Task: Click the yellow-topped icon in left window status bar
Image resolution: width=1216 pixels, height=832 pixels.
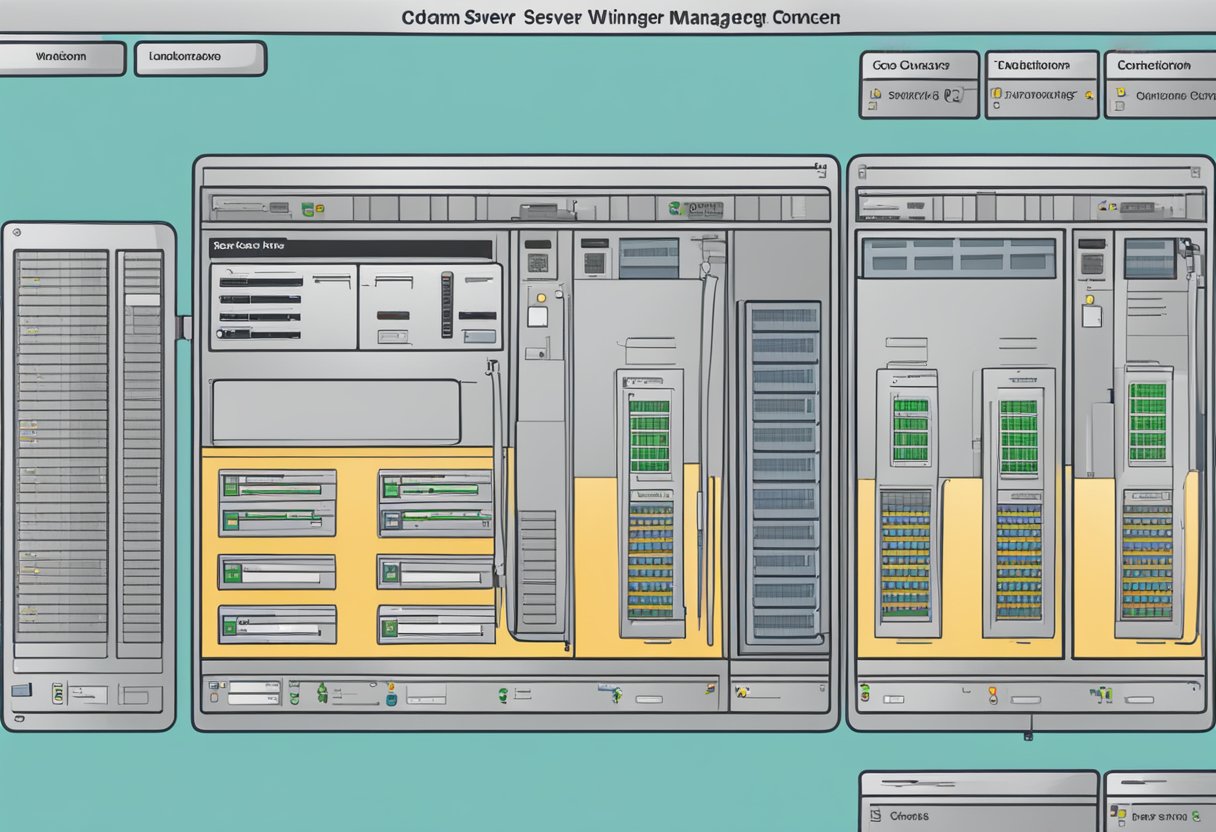Action: click(391, 689)
